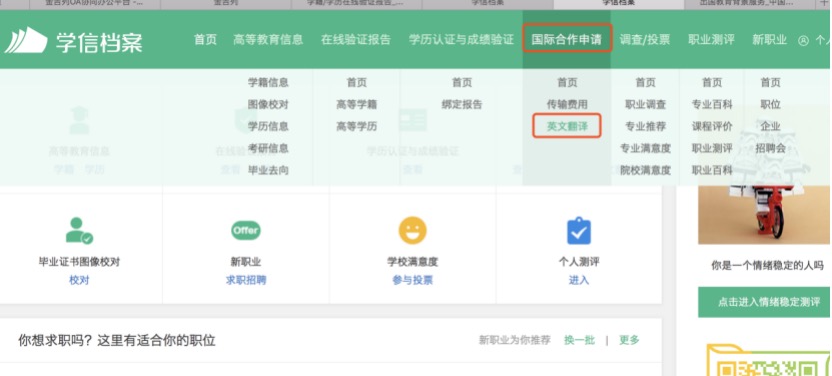Open the 在线验证报告 navigation menu
The height and width of the screenshot is (376, 832).
coord(356,40)
